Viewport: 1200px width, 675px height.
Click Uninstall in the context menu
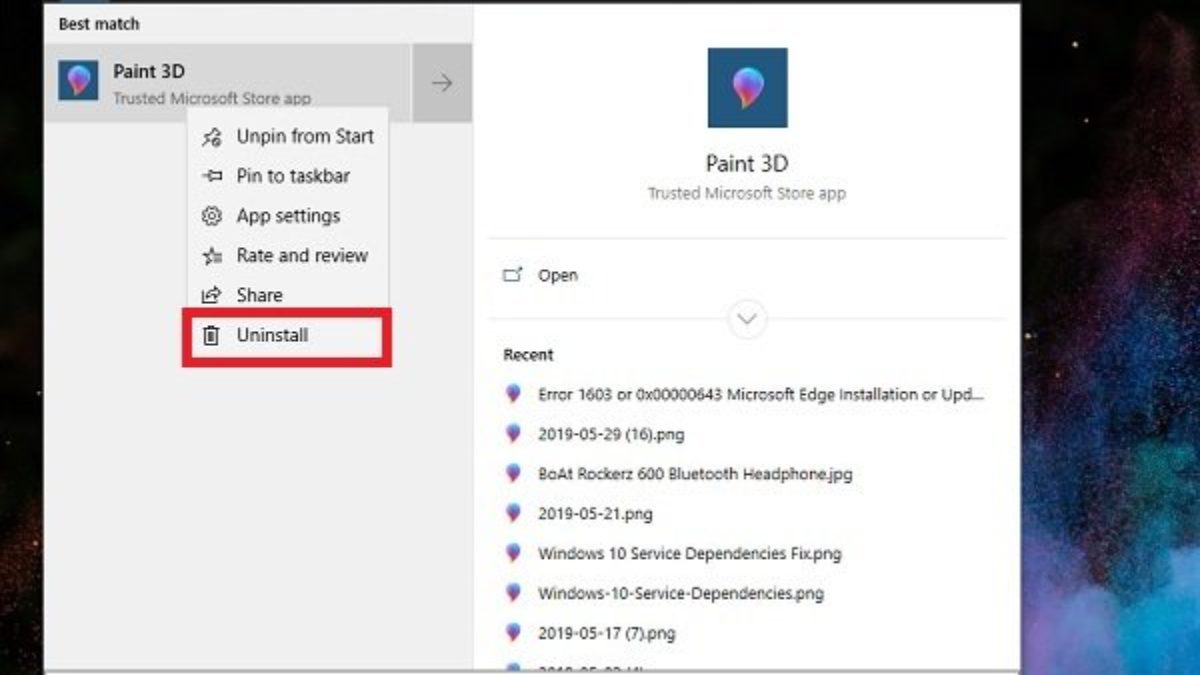coord(288,336)
